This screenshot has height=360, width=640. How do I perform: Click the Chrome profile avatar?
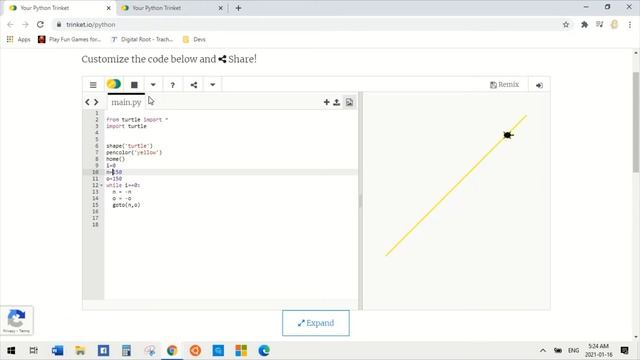(614, 24)
